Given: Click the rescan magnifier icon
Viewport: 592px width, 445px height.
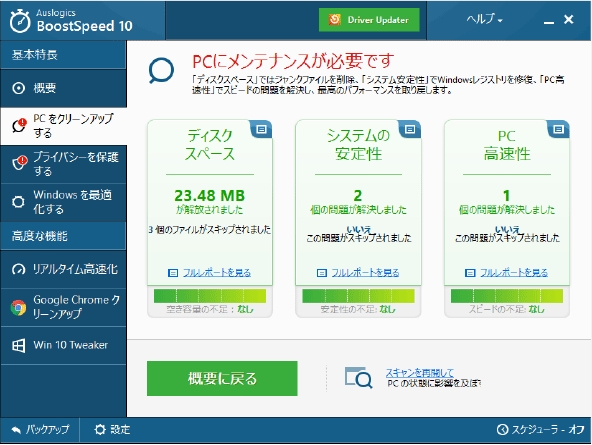Looking at the screenshot, I should (358, 378).
